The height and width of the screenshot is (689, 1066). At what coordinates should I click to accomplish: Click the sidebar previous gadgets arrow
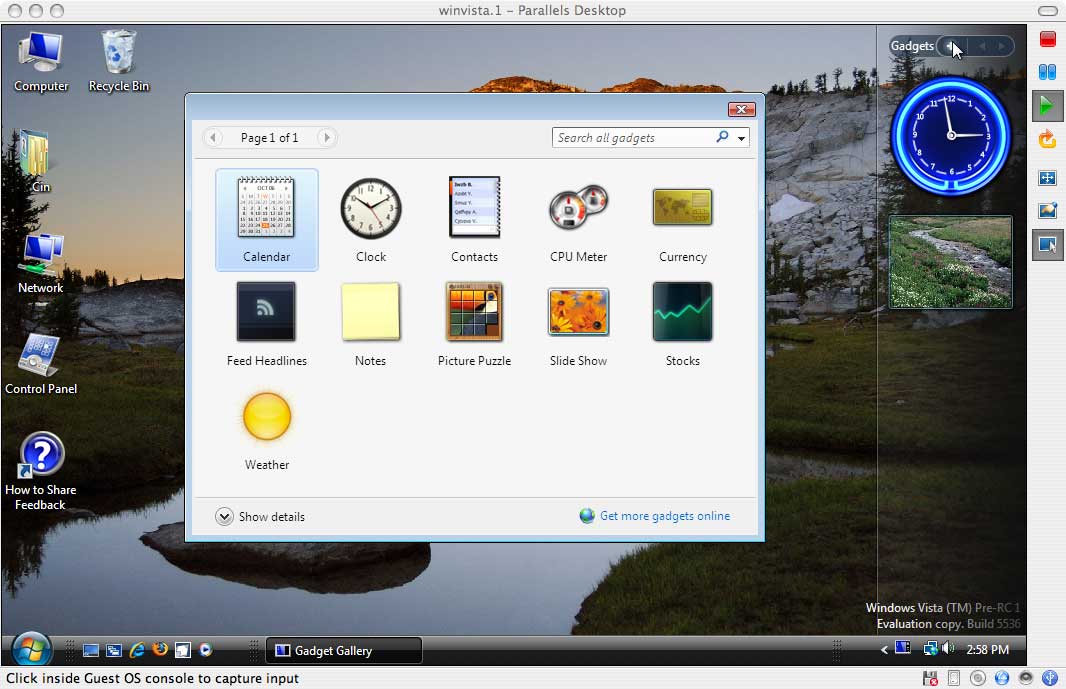(982, 46)
